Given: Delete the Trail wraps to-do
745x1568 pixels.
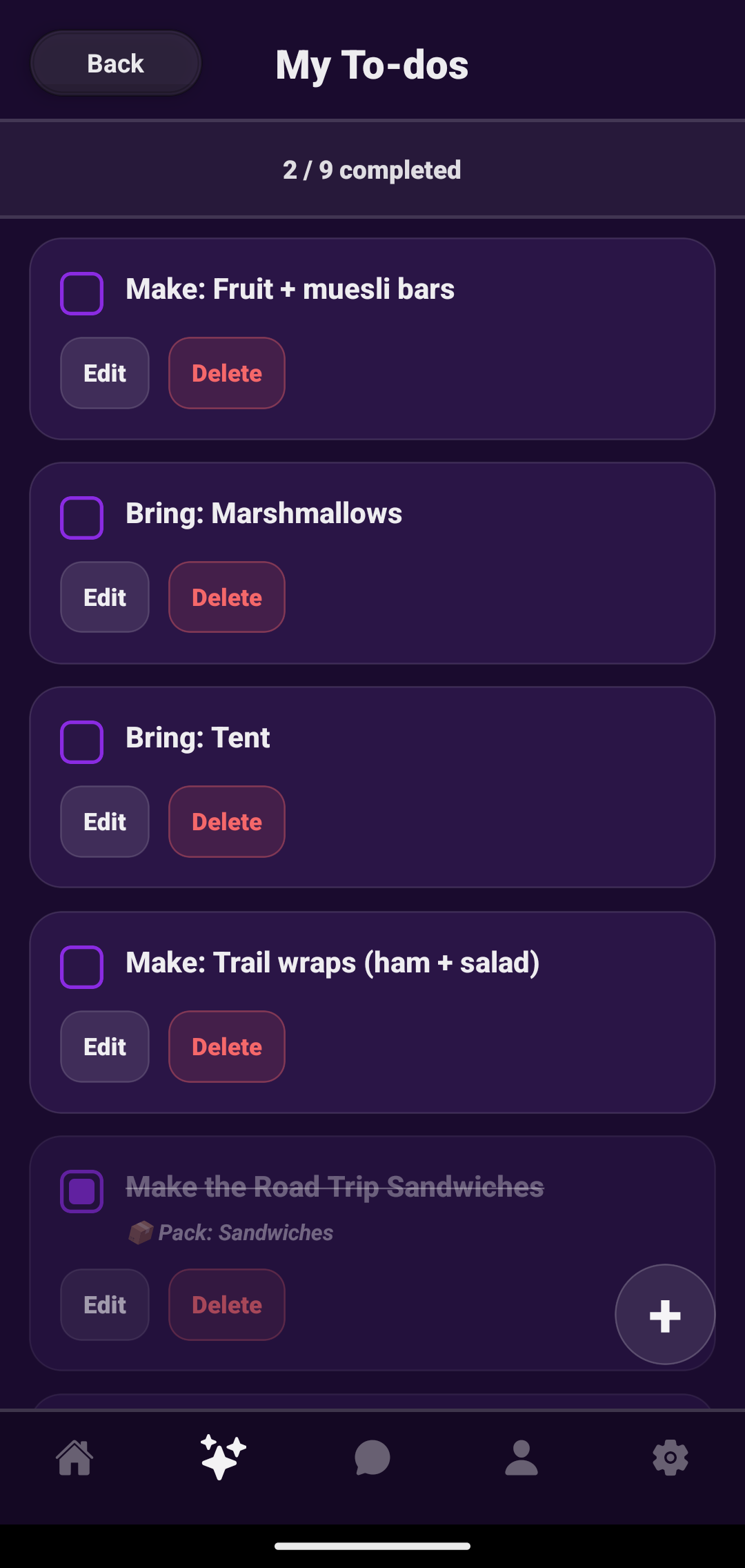Looking at the screenshot, I should coord(227,1047).
